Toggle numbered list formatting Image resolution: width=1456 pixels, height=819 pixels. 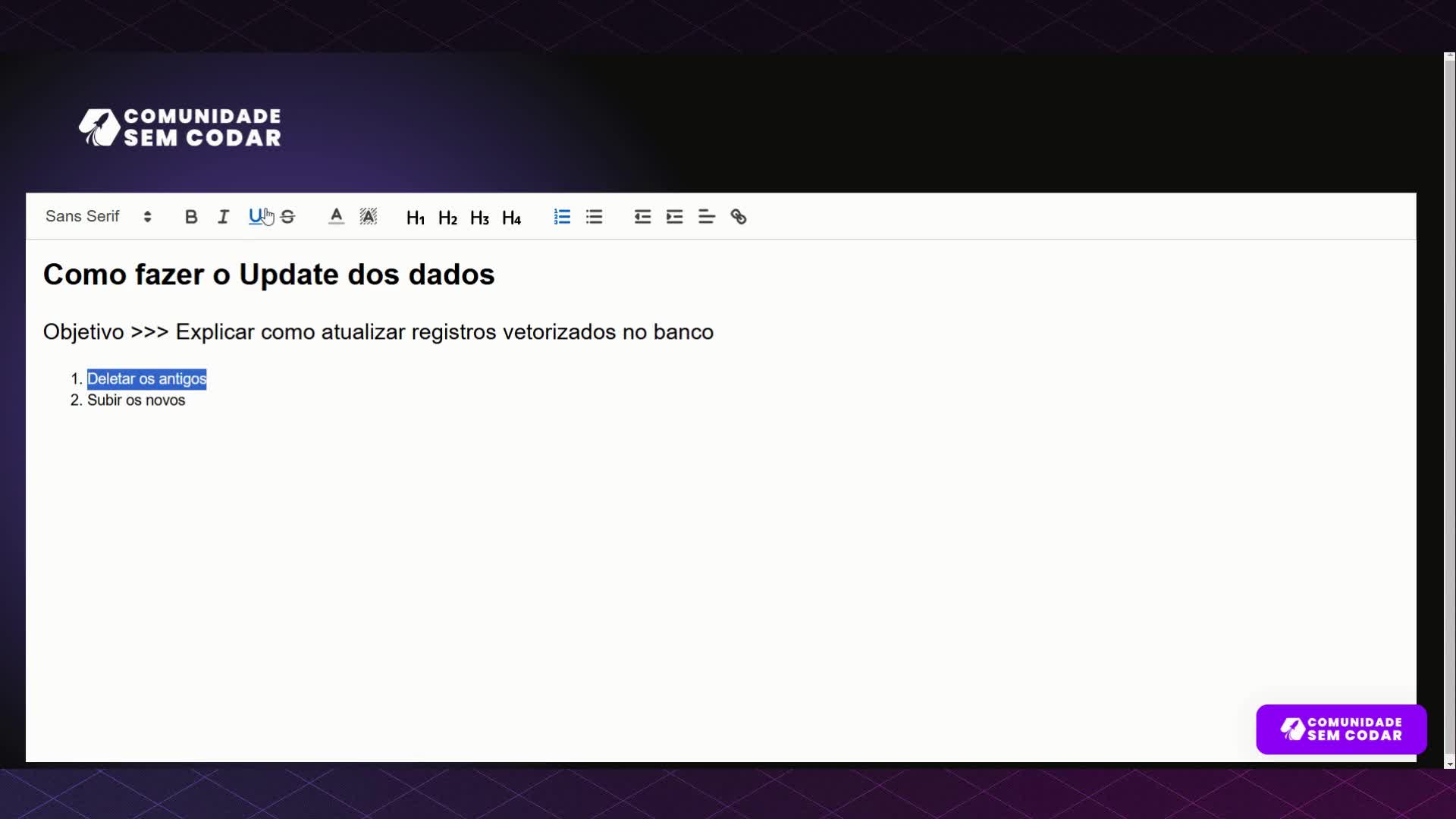[562, 216]
